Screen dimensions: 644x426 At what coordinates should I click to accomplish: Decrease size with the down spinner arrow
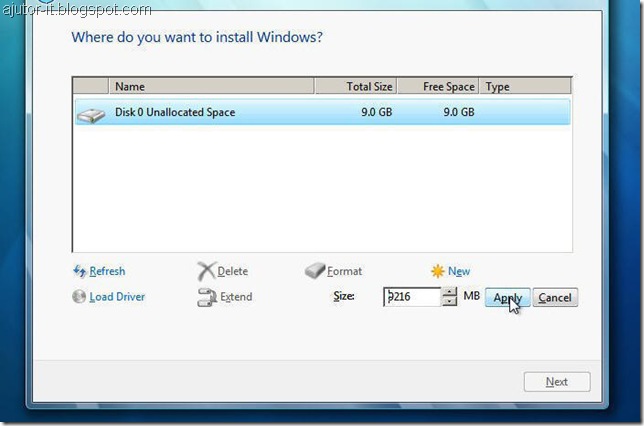450,302
